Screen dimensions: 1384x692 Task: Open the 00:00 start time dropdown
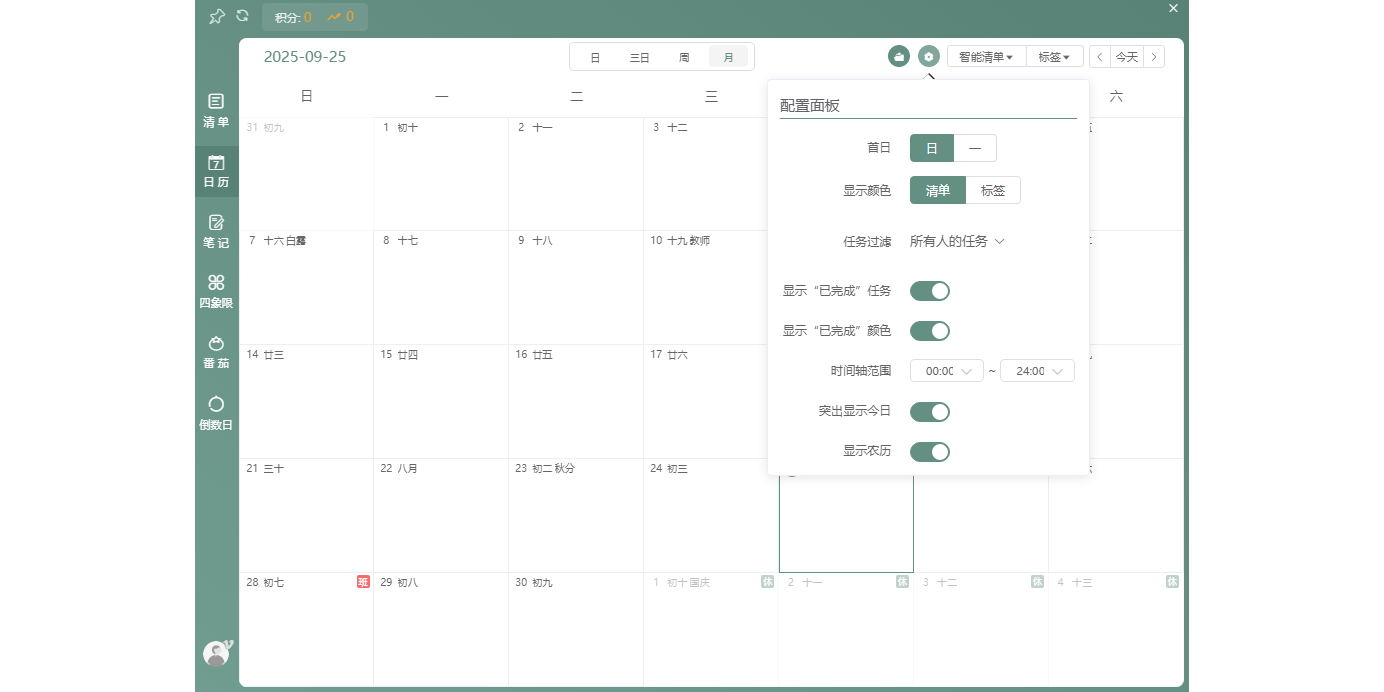945,370
